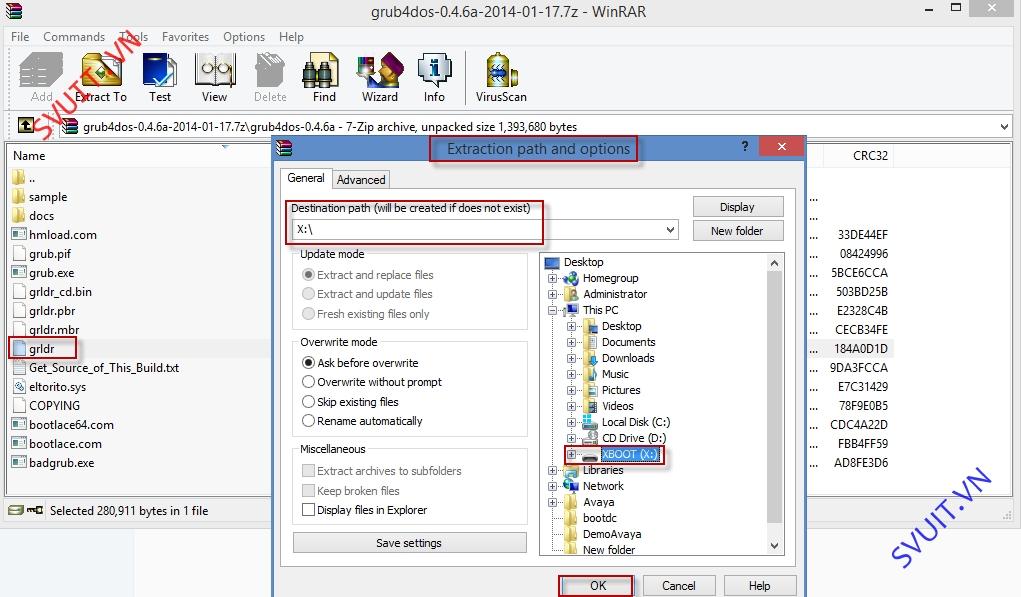Open the Info toolbar icon
The image size is (1021, 597).
pyautogui.click(x=434, y=70)
